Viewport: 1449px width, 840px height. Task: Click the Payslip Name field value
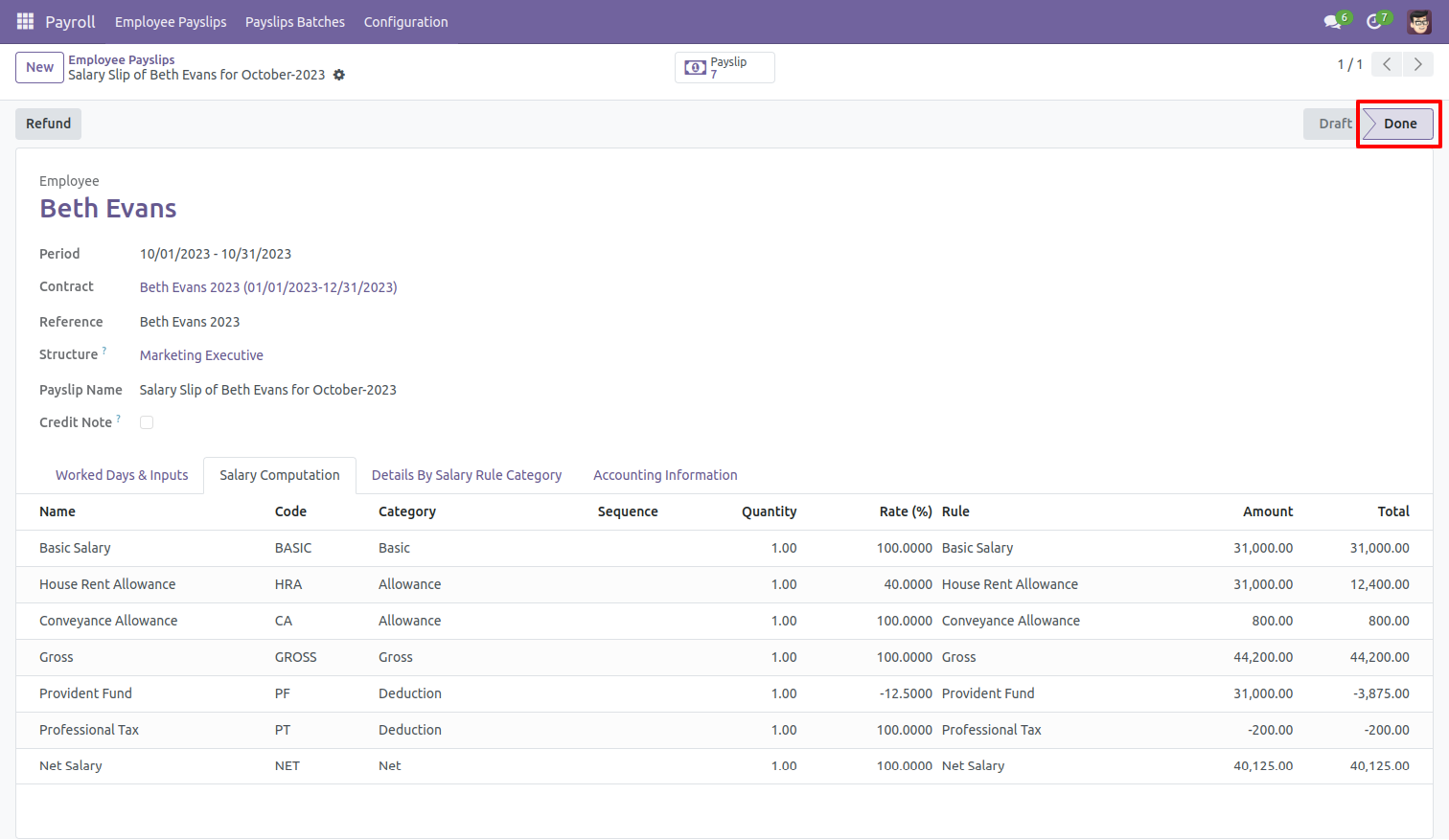[x=268, y=390]
